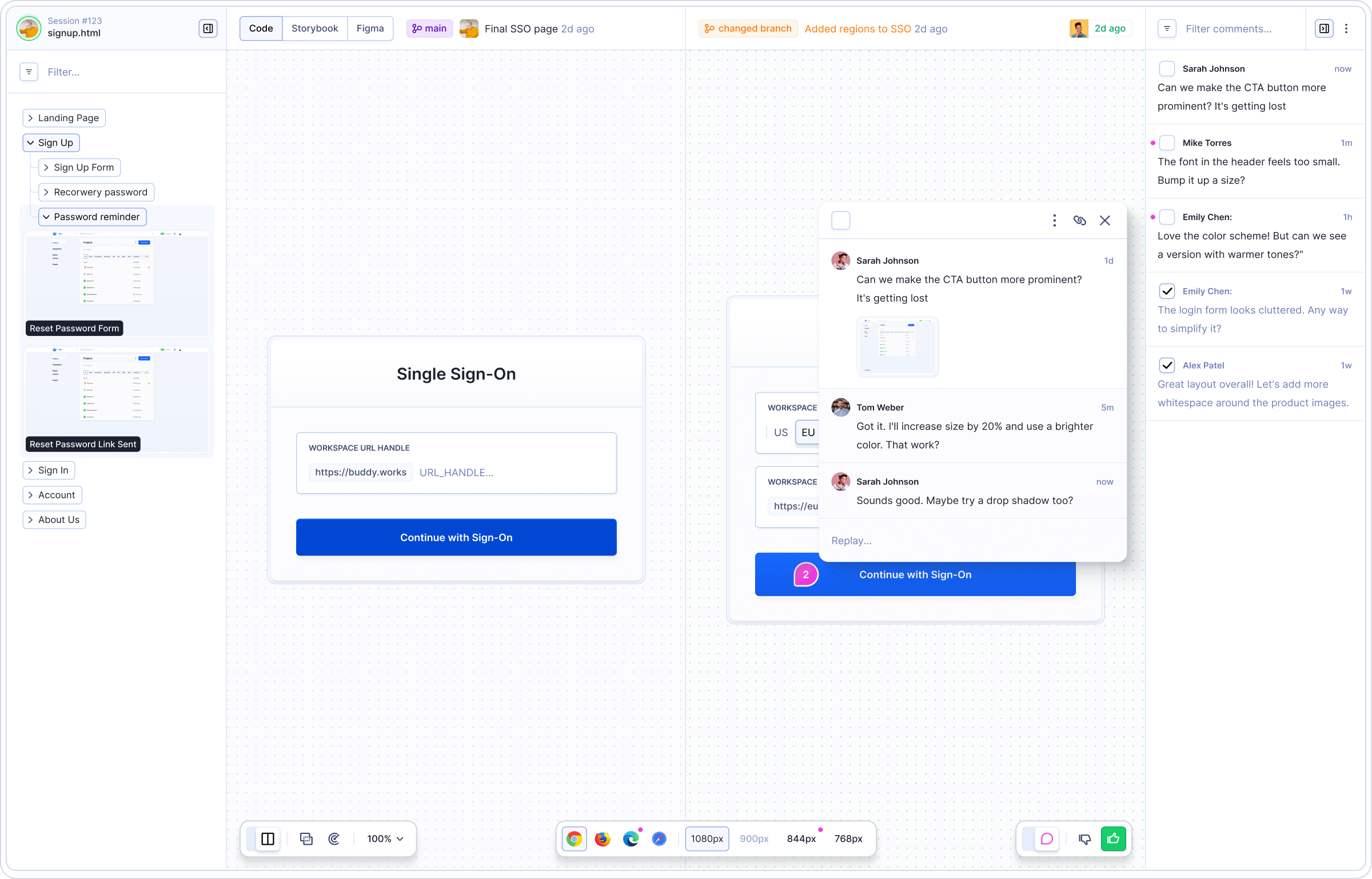Expand the Sign In section in sidebar
1372x879 pixels.
click(x=30, y=470)
